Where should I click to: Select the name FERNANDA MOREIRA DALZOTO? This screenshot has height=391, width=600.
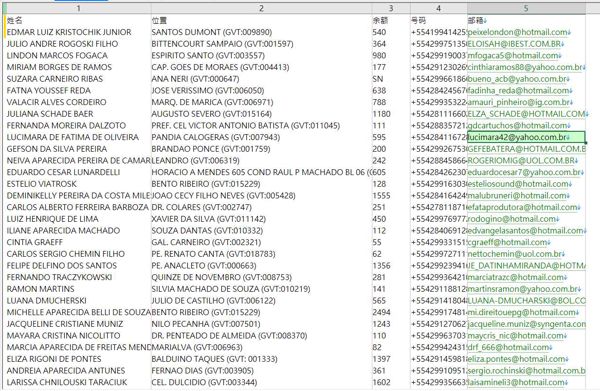coord(66,125)
